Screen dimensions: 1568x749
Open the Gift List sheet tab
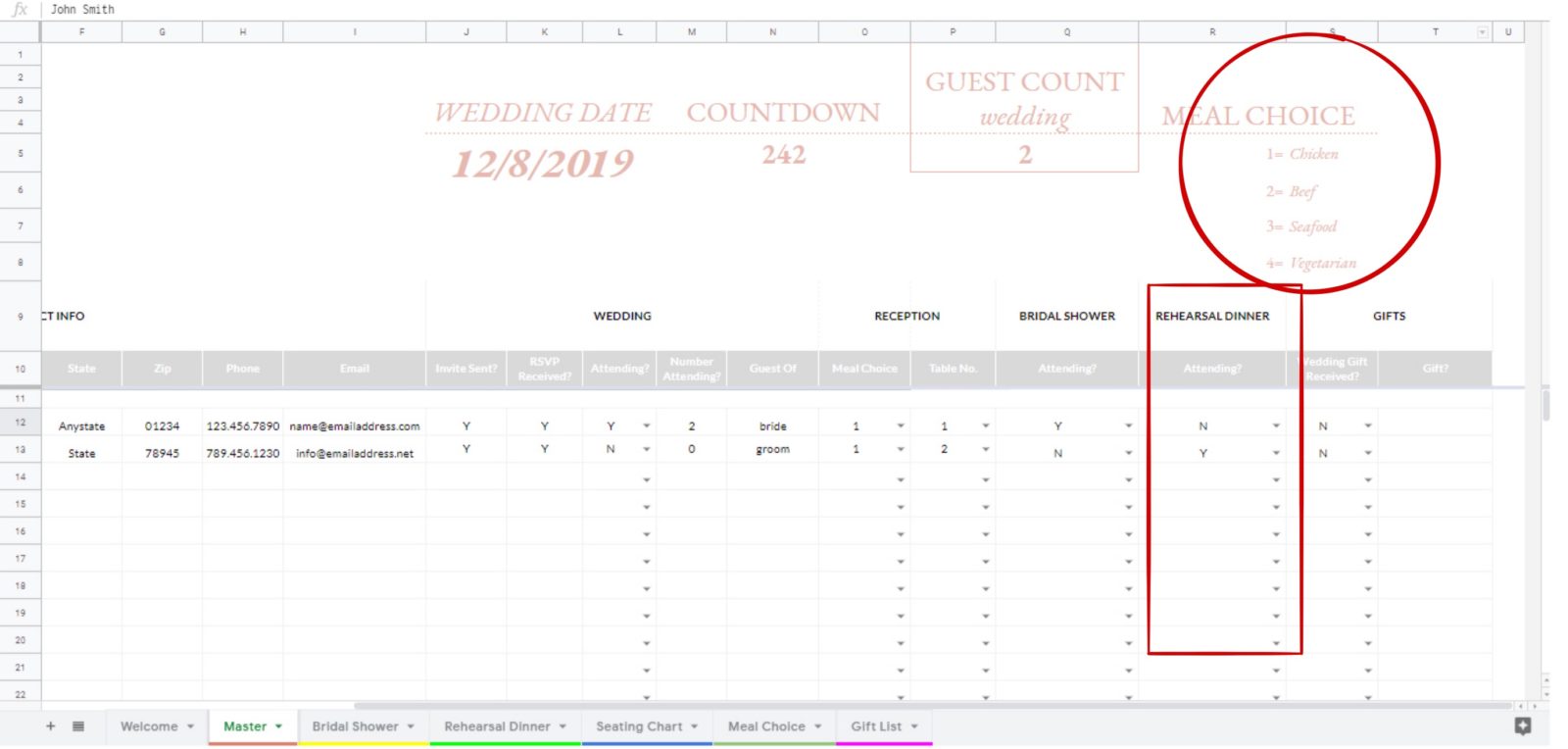876,726
